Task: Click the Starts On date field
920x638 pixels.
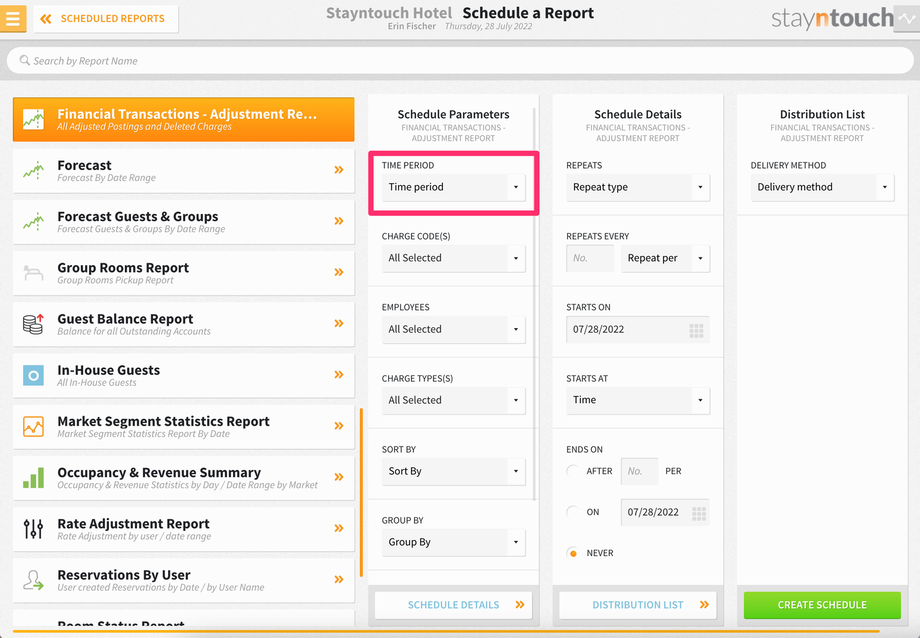Action: point(638,329)
